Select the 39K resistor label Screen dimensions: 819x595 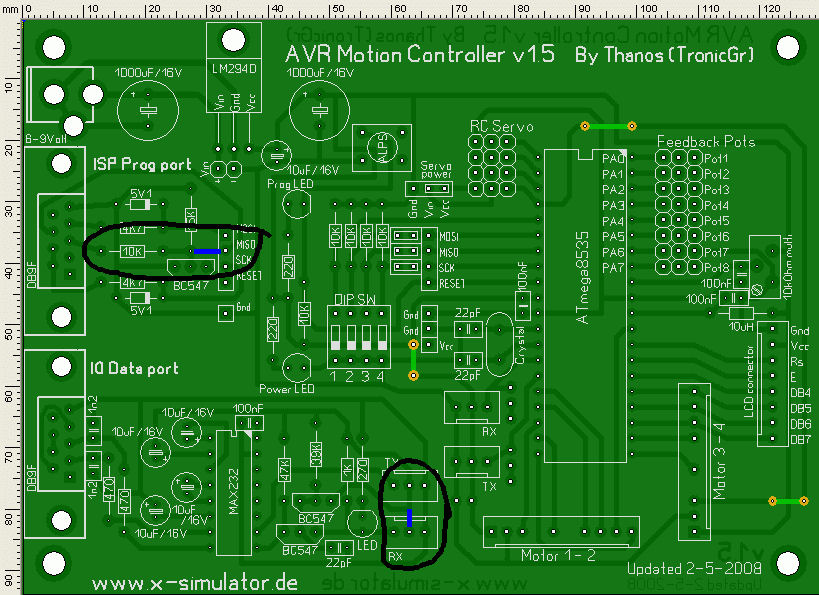[x=315, y=454]
